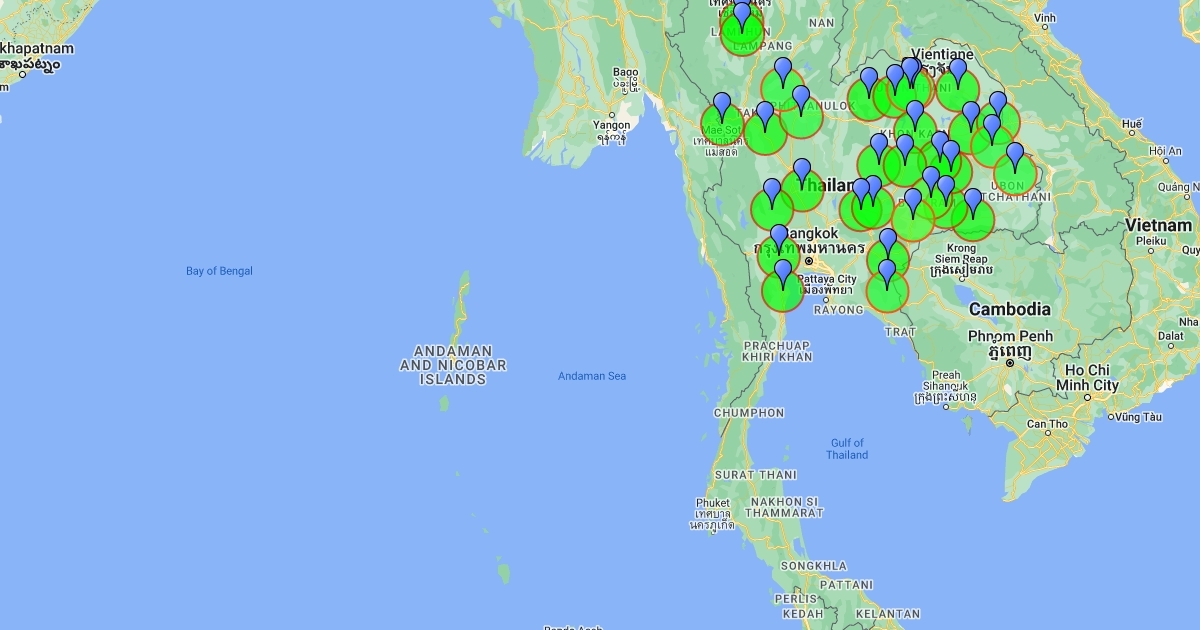This screenshot has width=1200, height=630.
Task: Select the southernmost pin north of Trat
Action: coord(887,273)
